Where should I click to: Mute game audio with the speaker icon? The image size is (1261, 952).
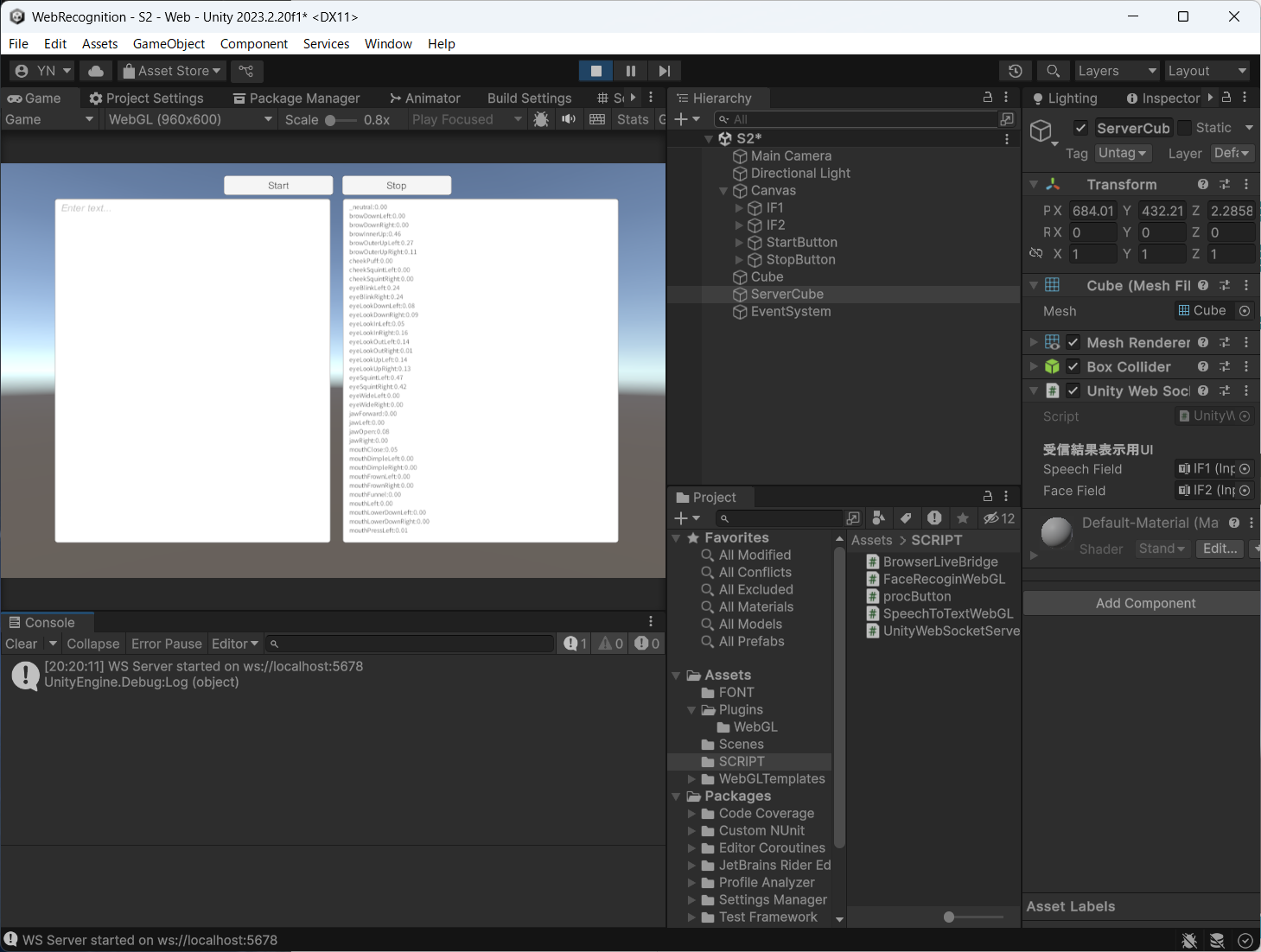pyautogui.click(x=568, y=119)
